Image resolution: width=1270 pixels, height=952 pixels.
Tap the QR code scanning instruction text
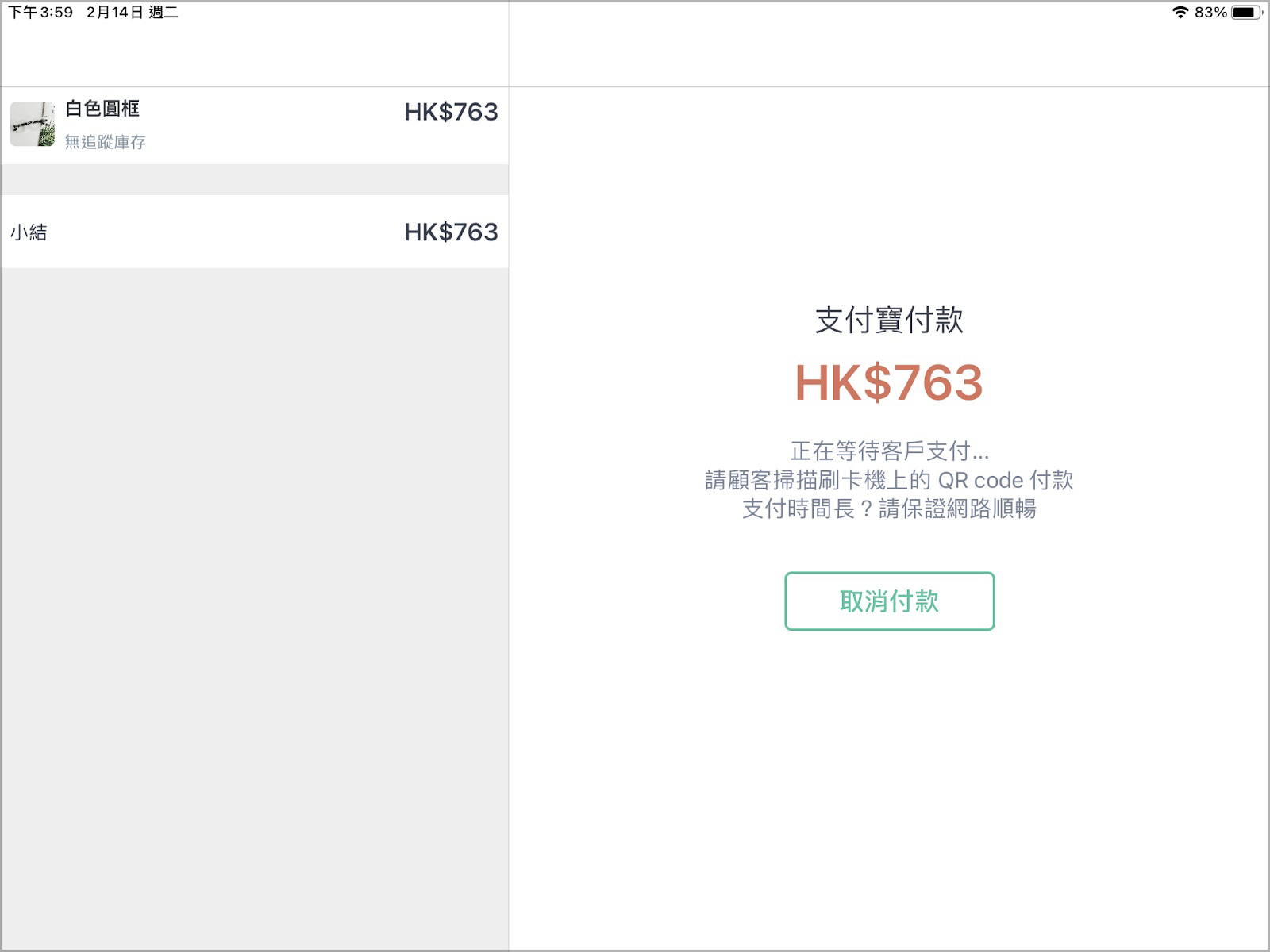889,480
